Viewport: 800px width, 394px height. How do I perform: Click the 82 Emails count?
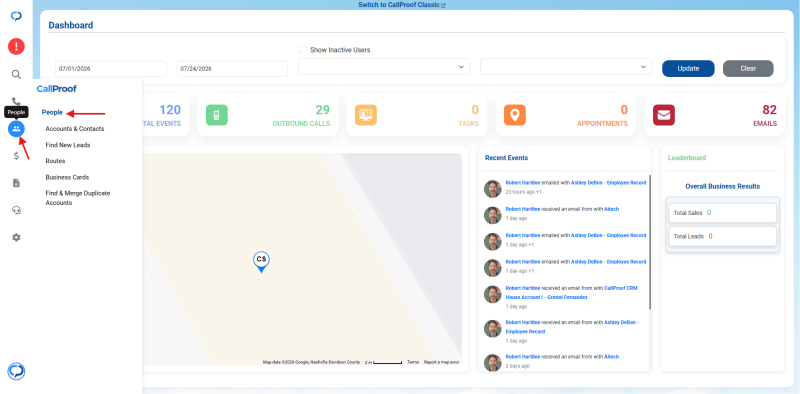click(769, 110)
